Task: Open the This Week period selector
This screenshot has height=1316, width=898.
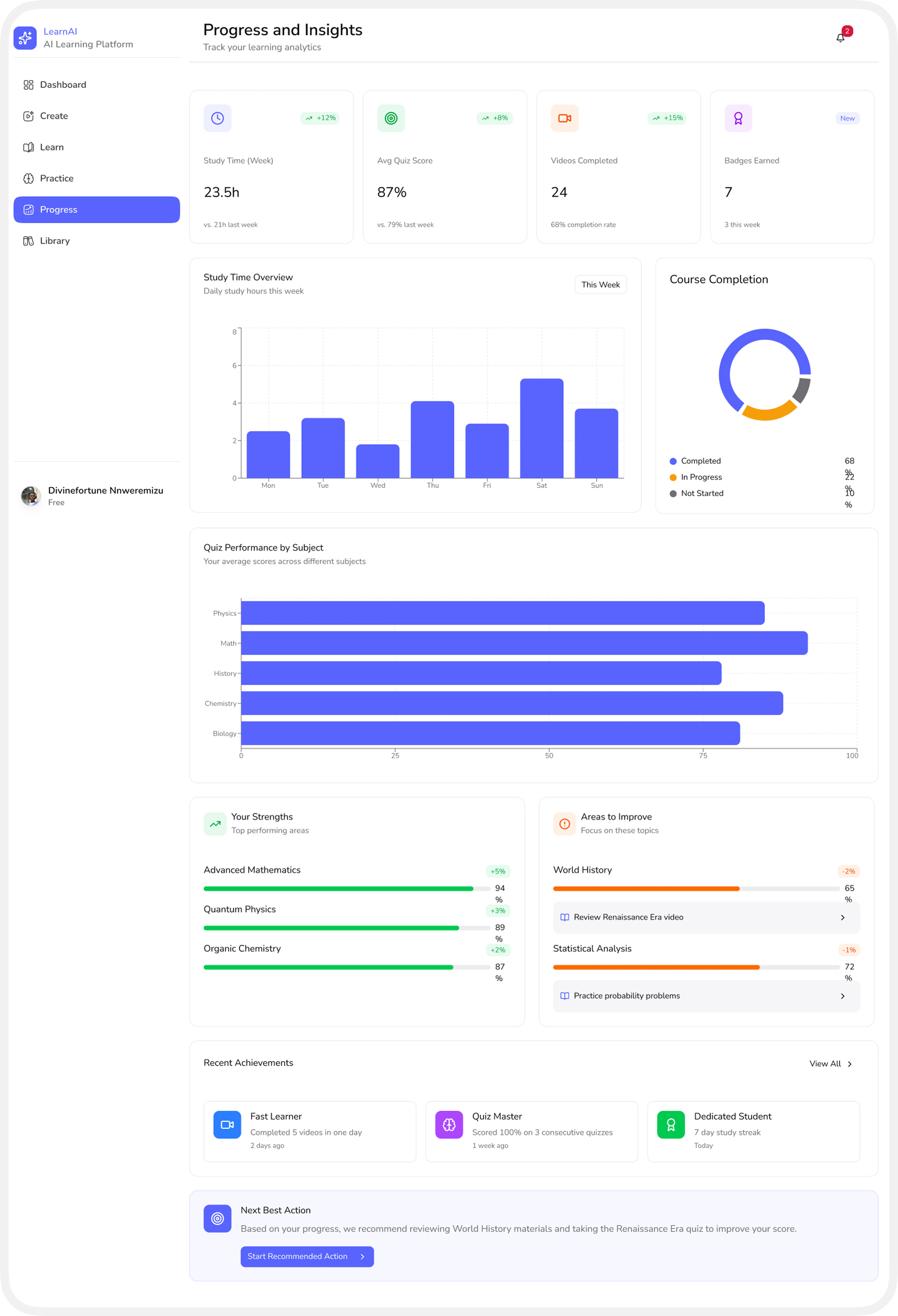Action: [x=601, y=285]
